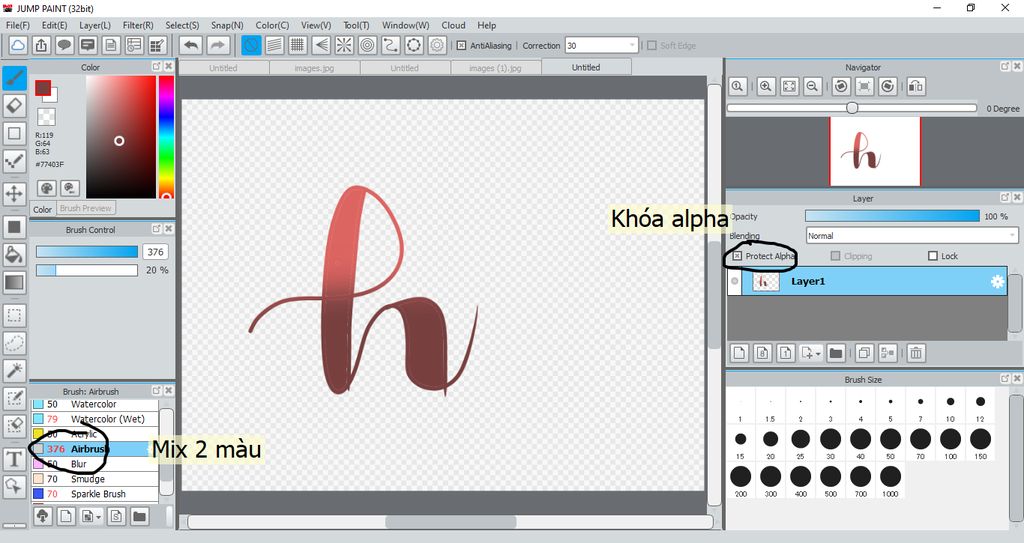Switch to Brush Preview tab
The image size is (1024, 543).
coord(86,208)
